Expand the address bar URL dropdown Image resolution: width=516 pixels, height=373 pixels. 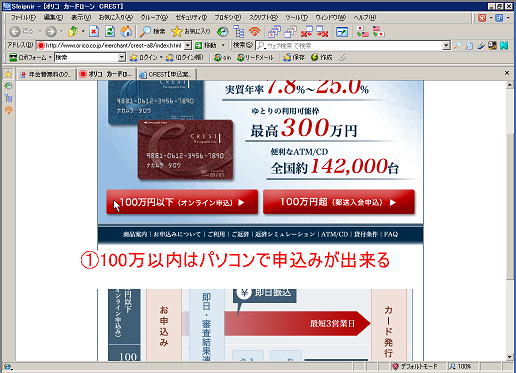coord(188,45)
